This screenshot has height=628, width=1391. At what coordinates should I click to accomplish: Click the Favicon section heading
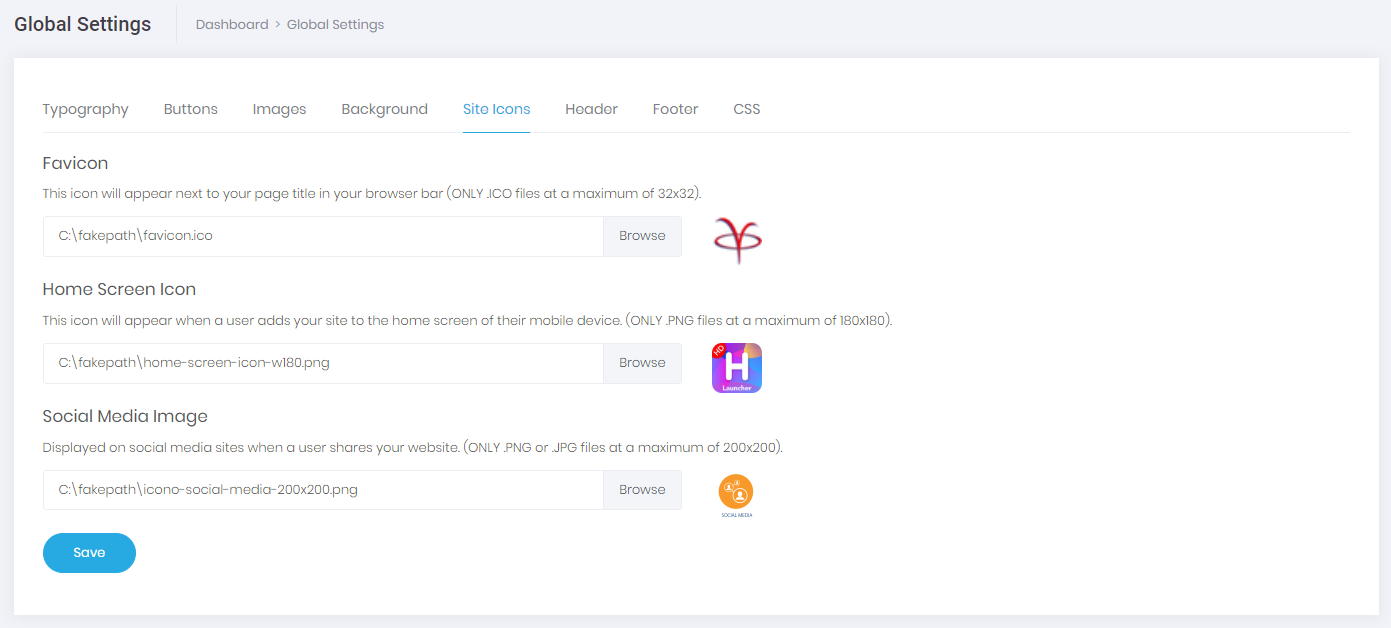pyautogui.click(x=75, y=163)
